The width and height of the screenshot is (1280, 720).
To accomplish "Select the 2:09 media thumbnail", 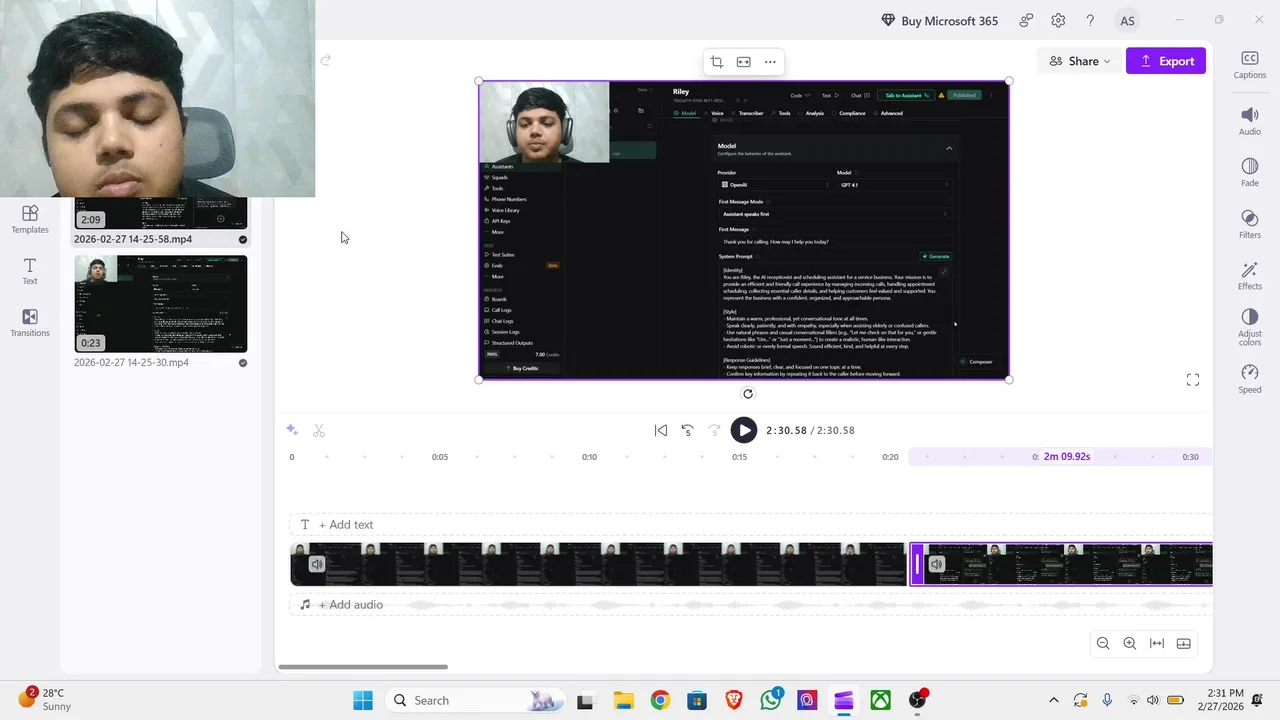I will pyautogui.click(x=160, y=213).
